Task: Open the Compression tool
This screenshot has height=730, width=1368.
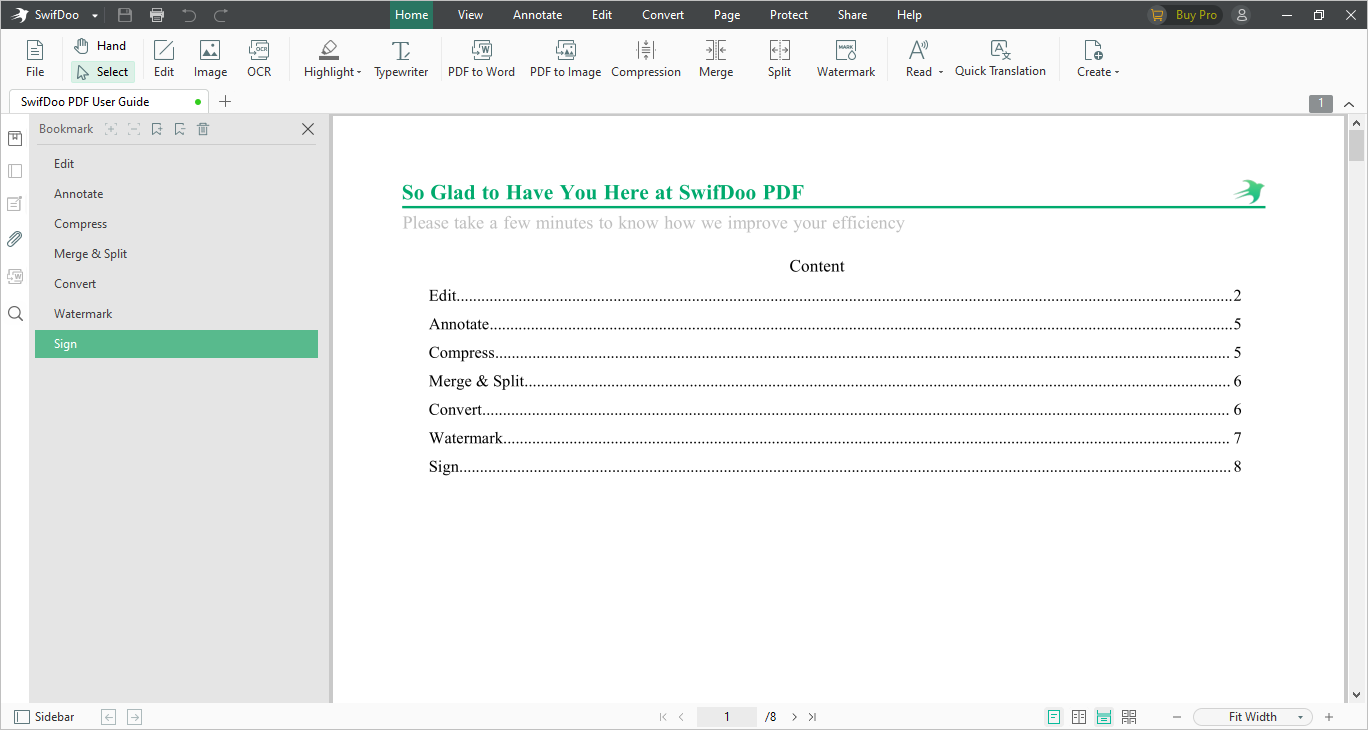Action: [646, 59]
